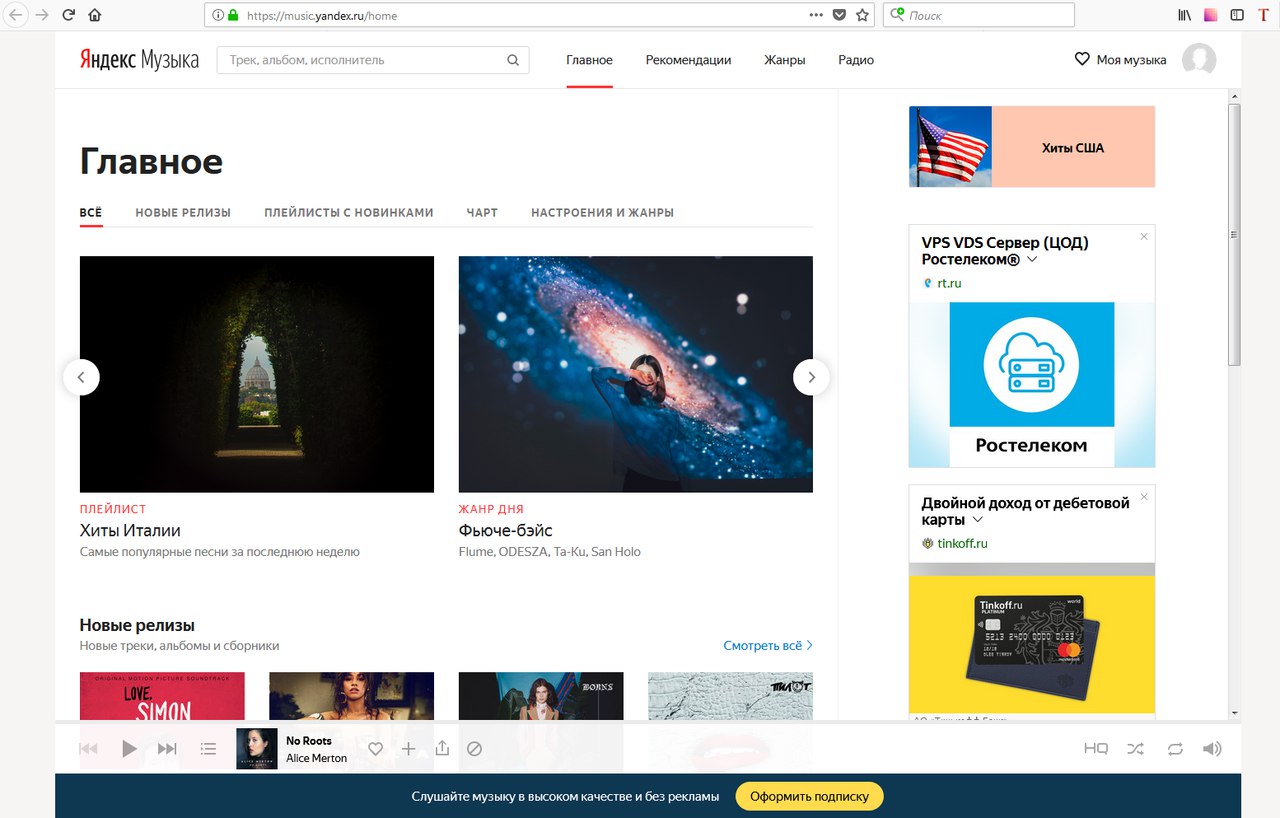Open the Фьюче-бэйс galaxy cover image

coord(636,374)
